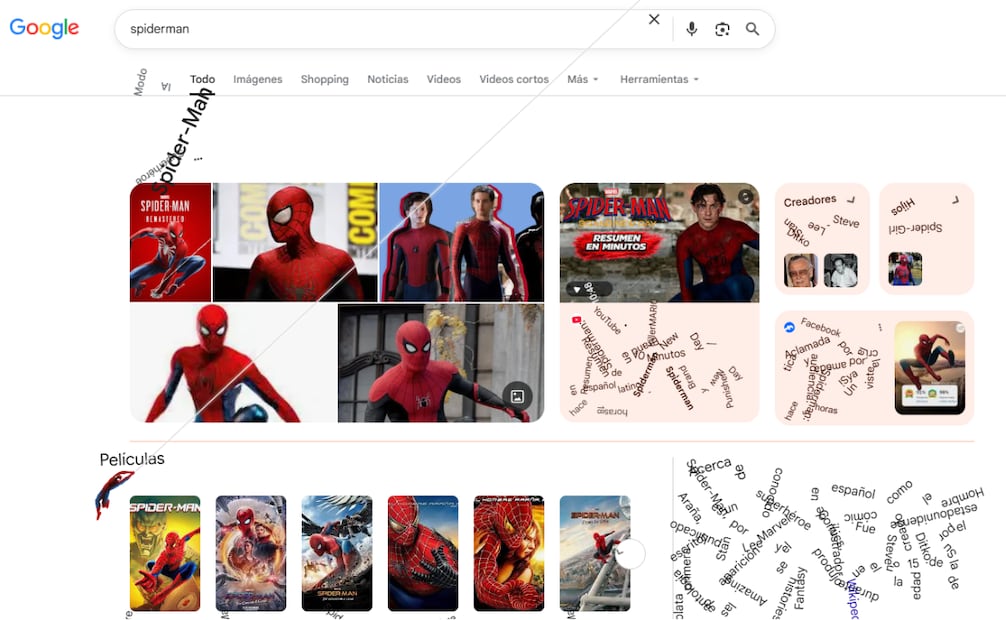Play the Resumen en Minutos video
This screenshot has height=620, width=1006.
[x=659, y=242]
